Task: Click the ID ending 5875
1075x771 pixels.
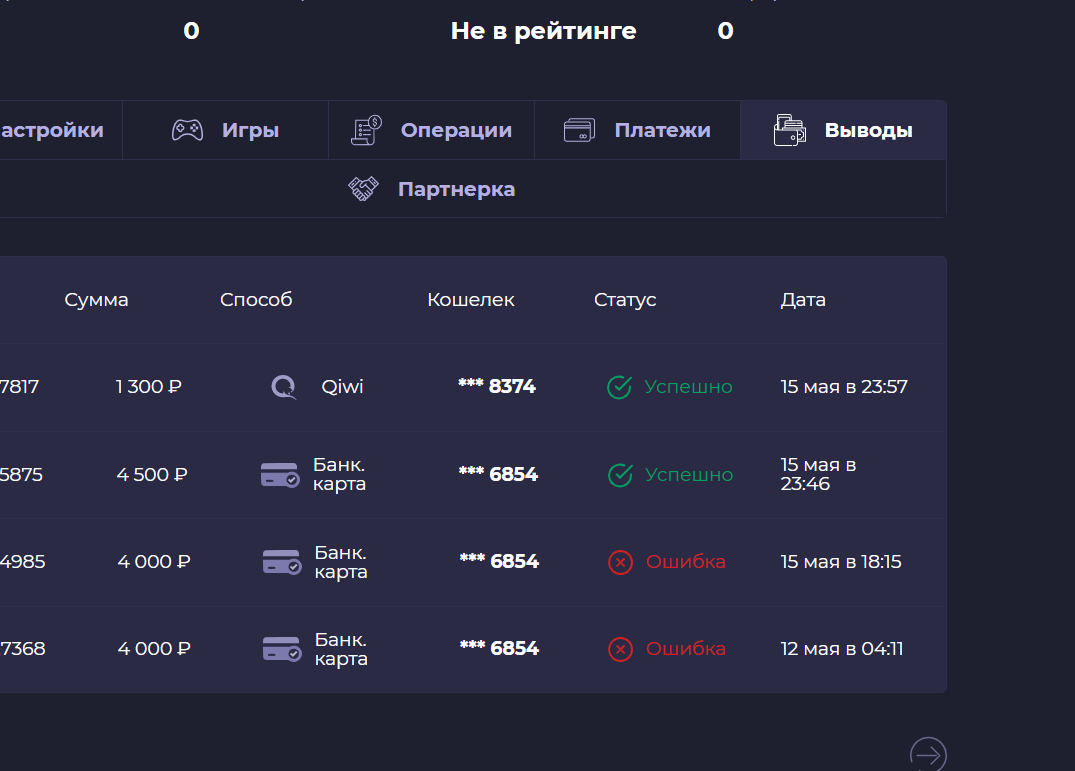Action: pyautogui.click(x=21, y=474)
